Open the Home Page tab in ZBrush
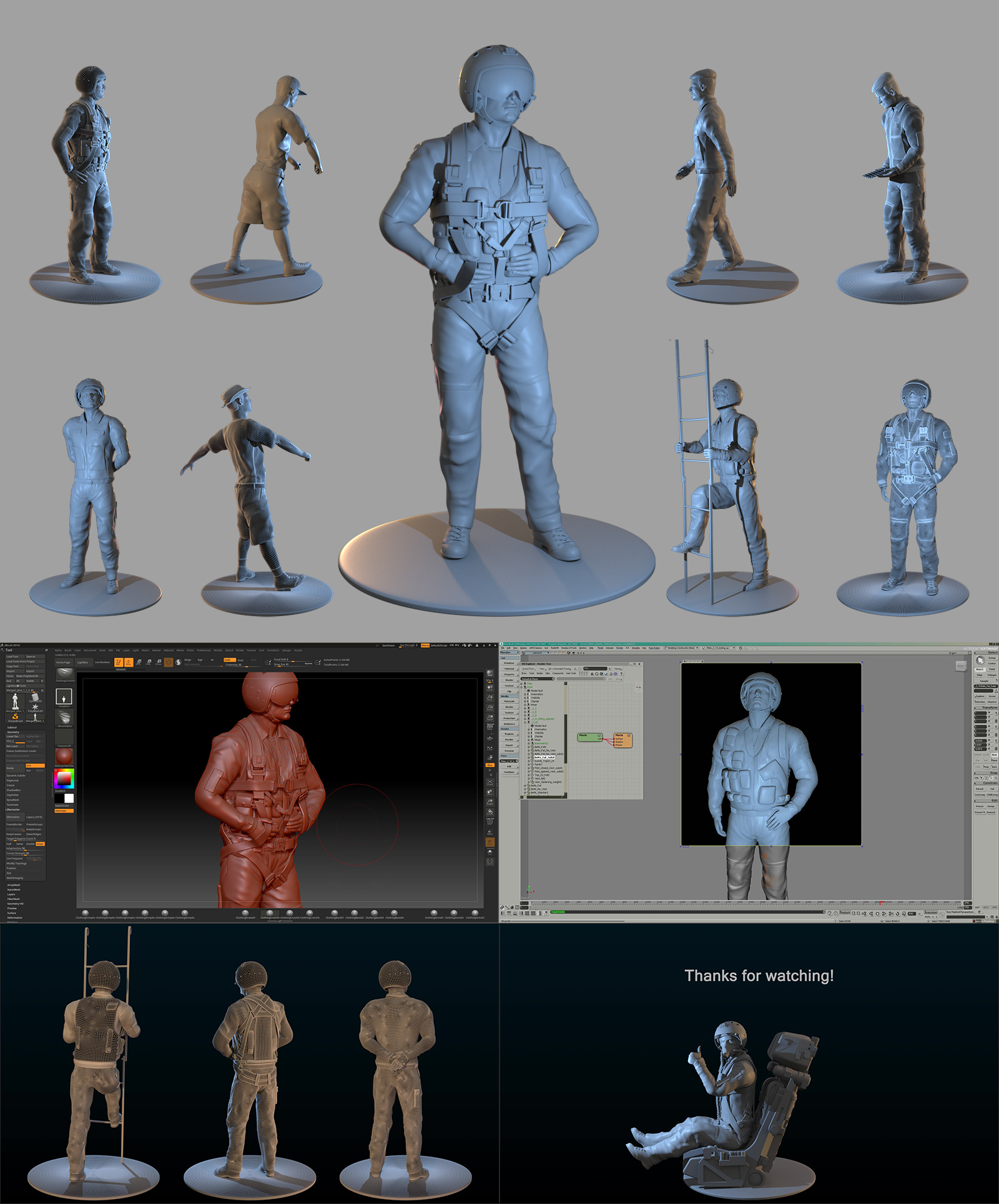Image resolution: width=999 pixels, height=1204 pixels. [x=63, y=662]
